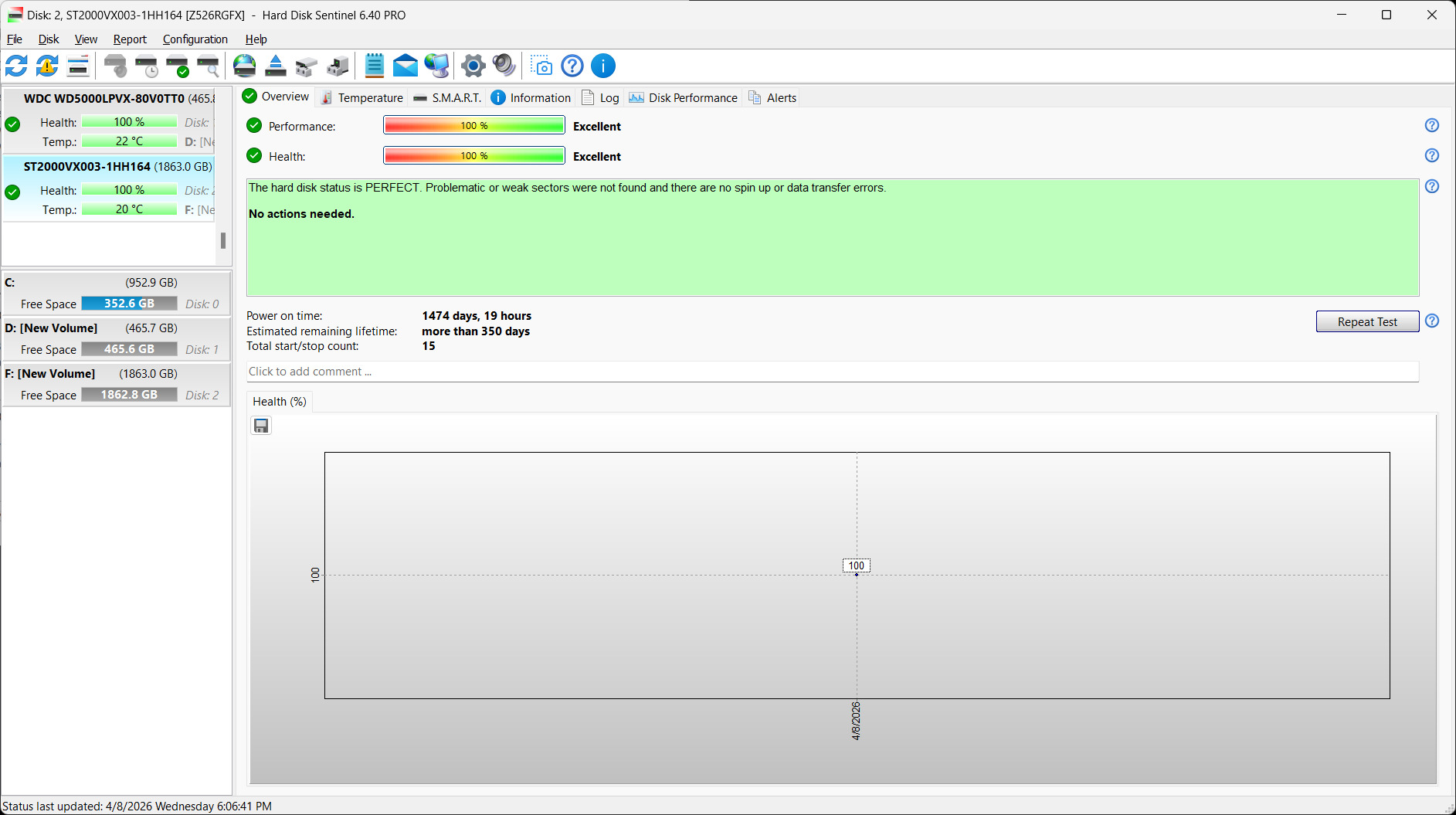
Task: Switch to the Disk Performance tab
Action: point(683,98)
